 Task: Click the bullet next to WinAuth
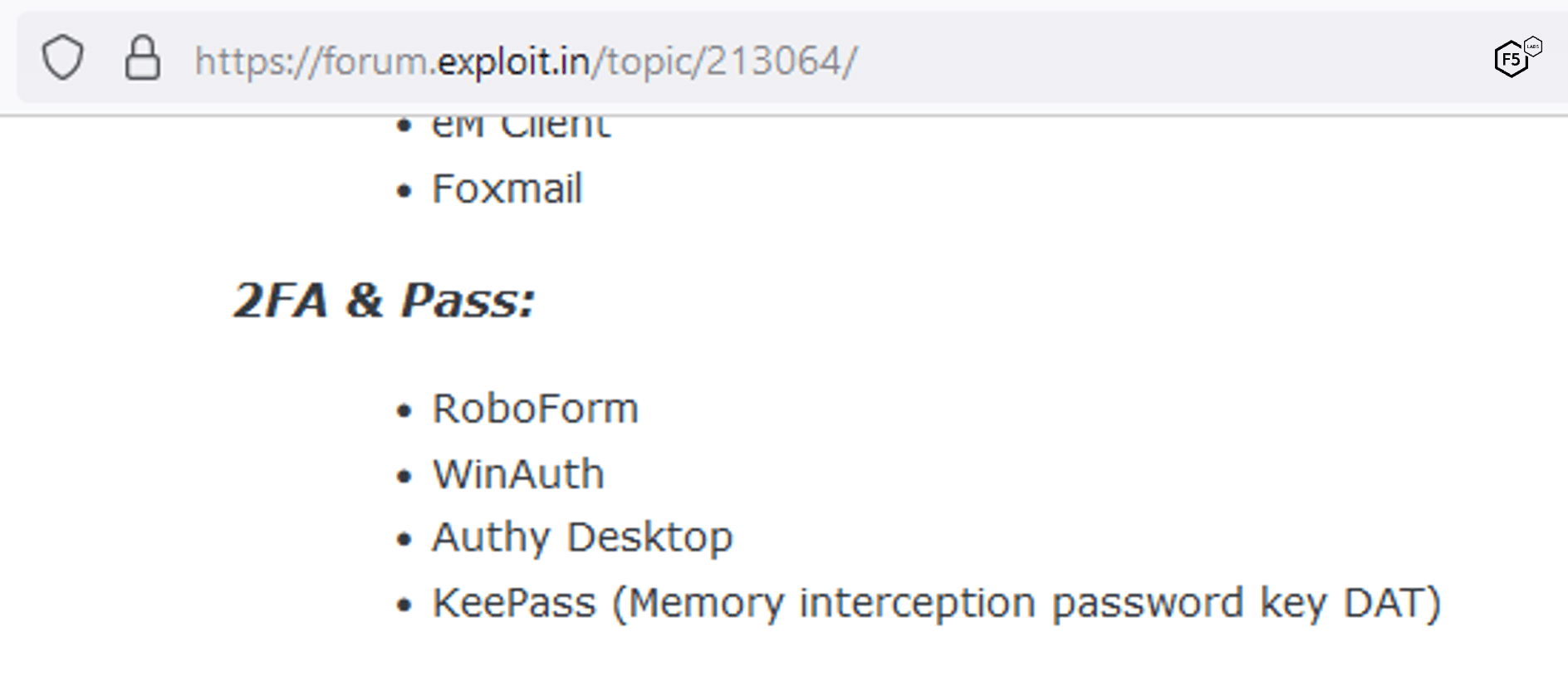(x=404, y=477)
